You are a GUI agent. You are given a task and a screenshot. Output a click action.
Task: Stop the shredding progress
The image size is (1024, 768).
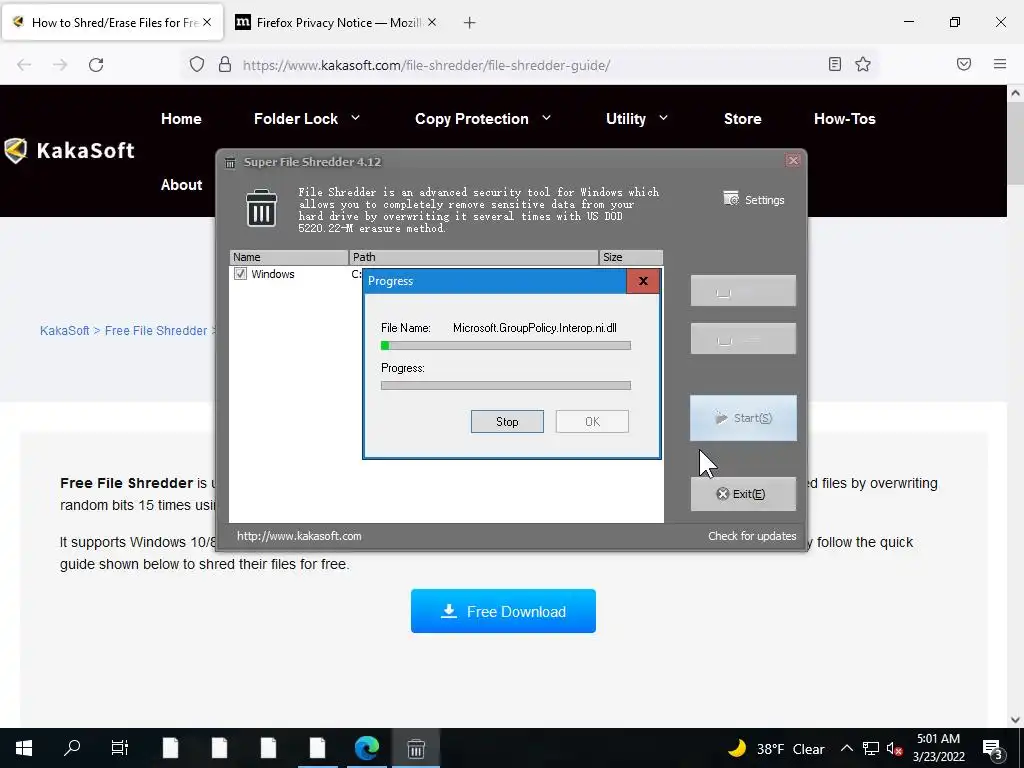tap(507, 422)
